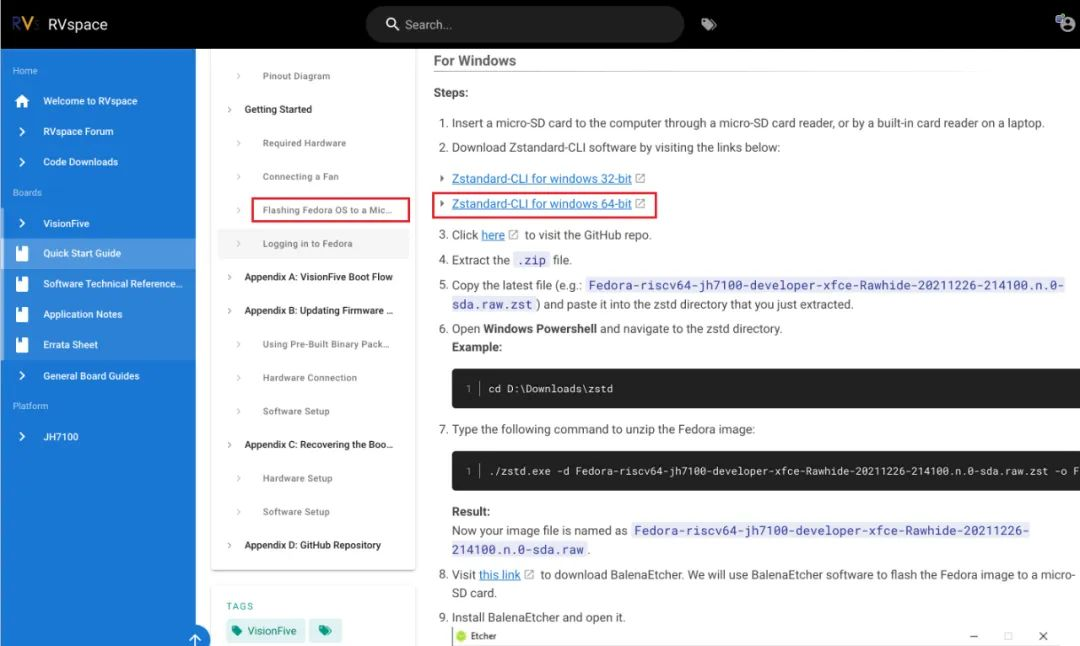
Task: Click the book icon beside Application Notes
Action: click(x=22, y=314)
